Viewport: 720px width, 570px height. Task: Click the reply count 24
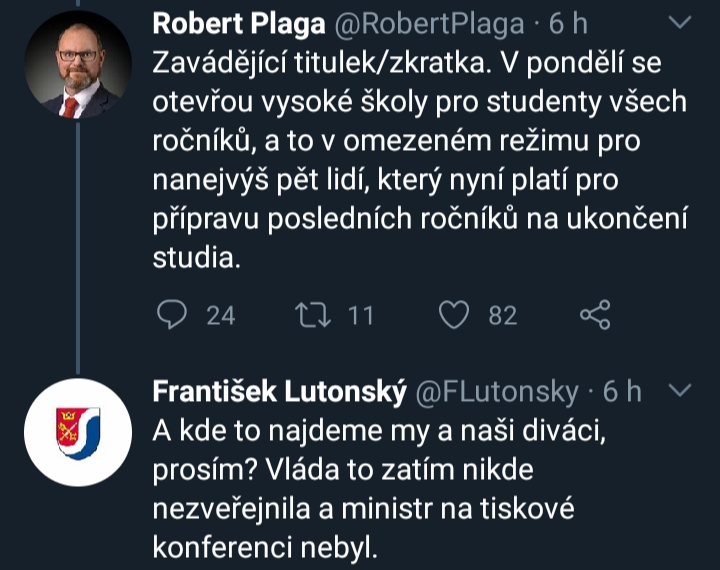coord(220,315)
